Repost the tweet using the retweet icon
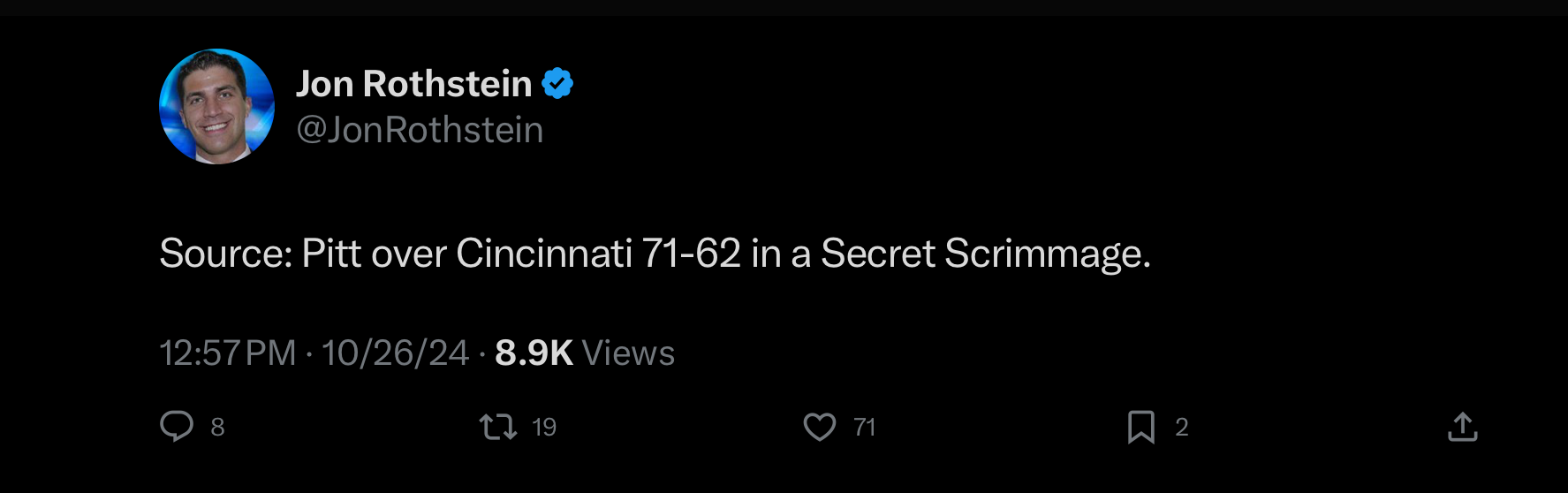The image size is (1568, 493). (x=497, y=428)
